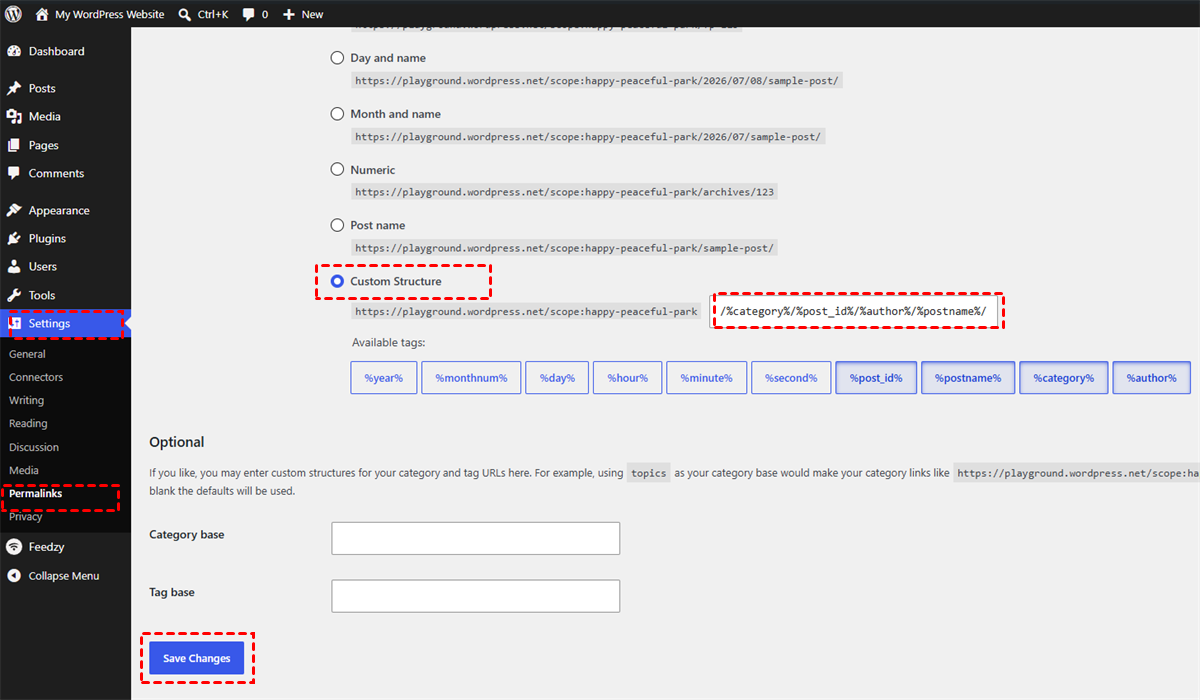The height and width of the screenshot is (700, 1200).
Task: Add the %year% tag button
Action: 384,378
